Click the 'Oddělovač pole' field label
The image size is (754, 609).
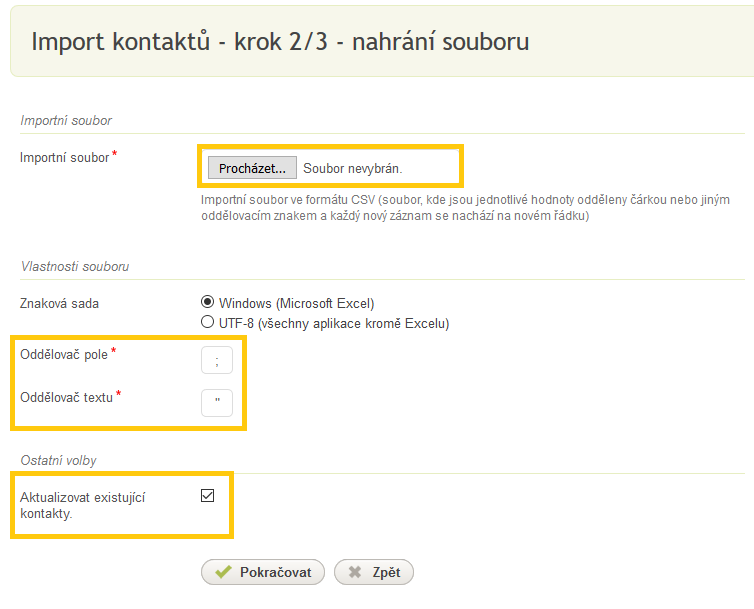(x=64, y=354)
